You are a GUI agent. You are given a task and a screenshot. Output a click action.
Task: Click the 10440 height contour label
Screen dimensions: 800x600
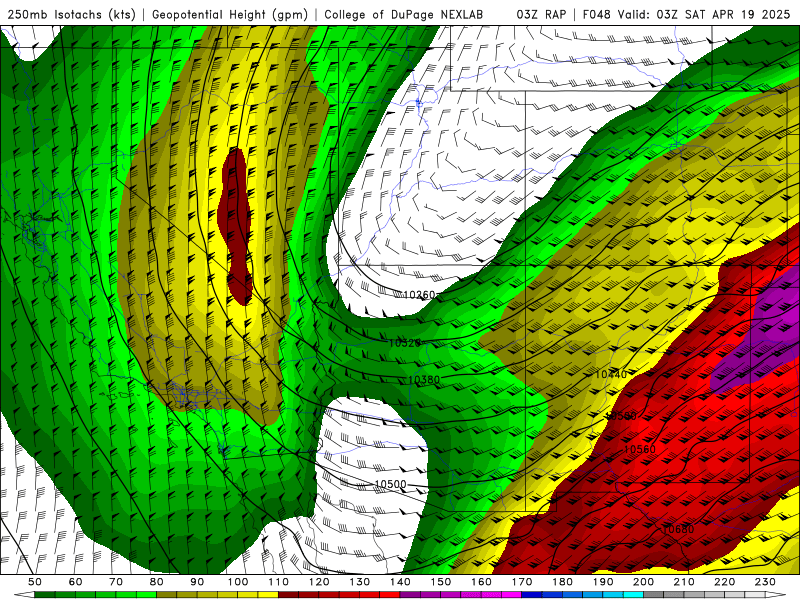click(611, 374)
